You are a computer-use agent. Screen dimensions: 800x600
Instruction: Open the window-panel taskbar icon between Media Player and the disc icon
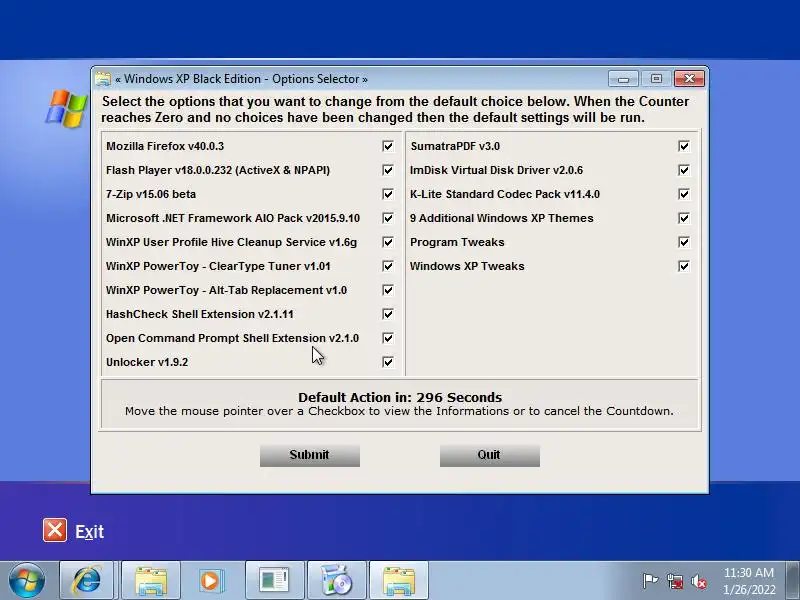click(x=274, y=581)
